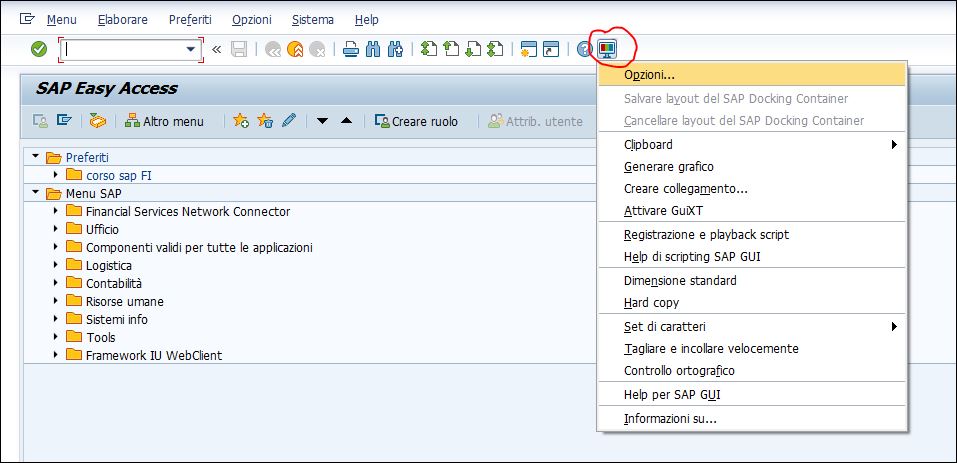
Task: Go to Previous page icon
Action: click(x=451, y=49)
